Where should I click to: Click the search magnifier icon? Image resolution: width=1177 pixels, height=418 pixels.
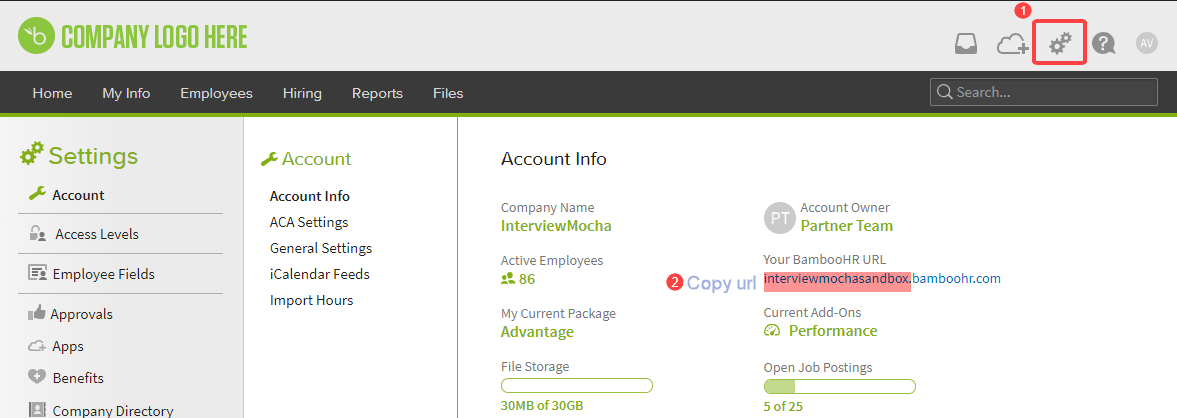tap(944, 92)
